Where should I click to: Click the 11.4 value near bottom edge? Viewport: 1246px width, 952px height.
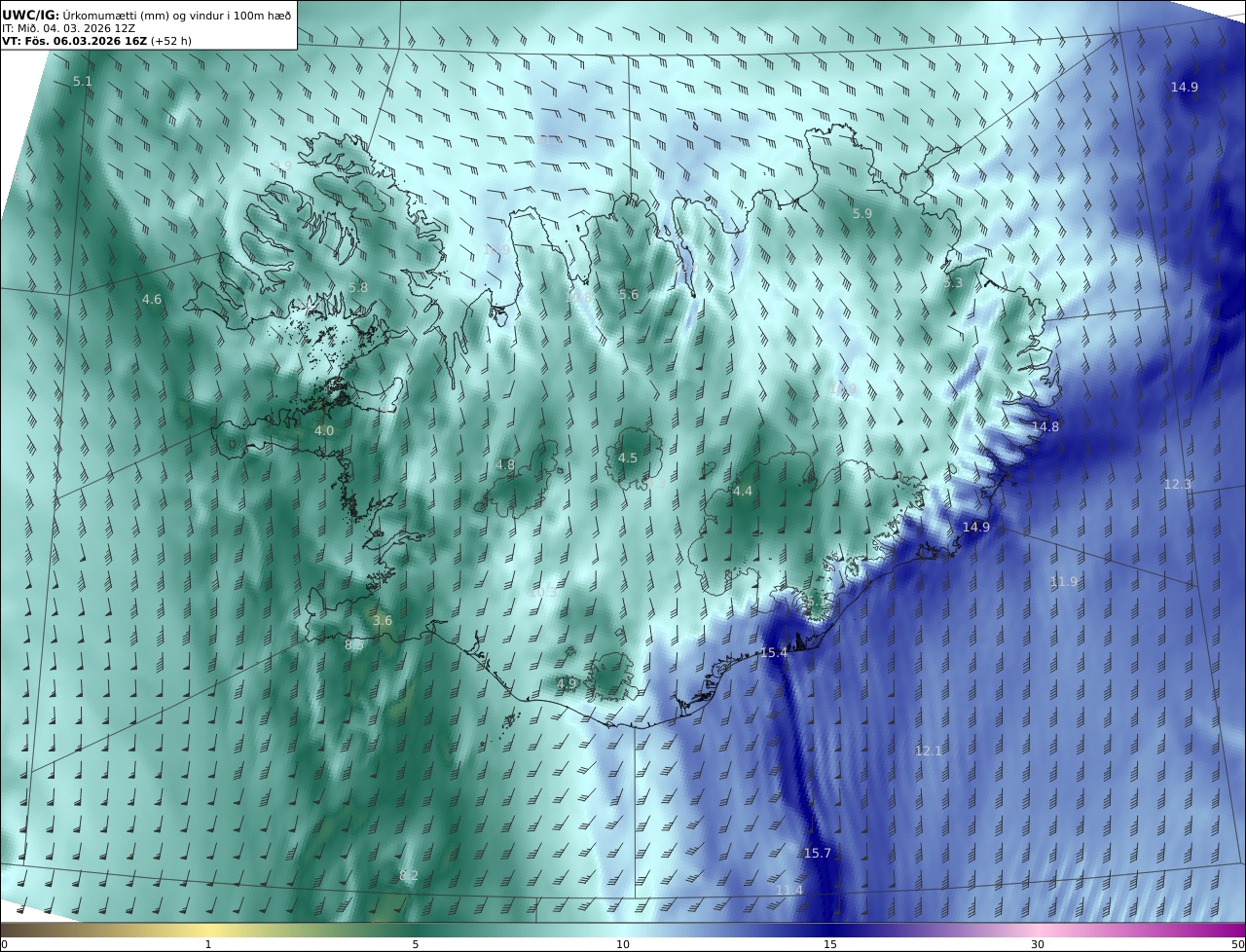click(789, 891)
